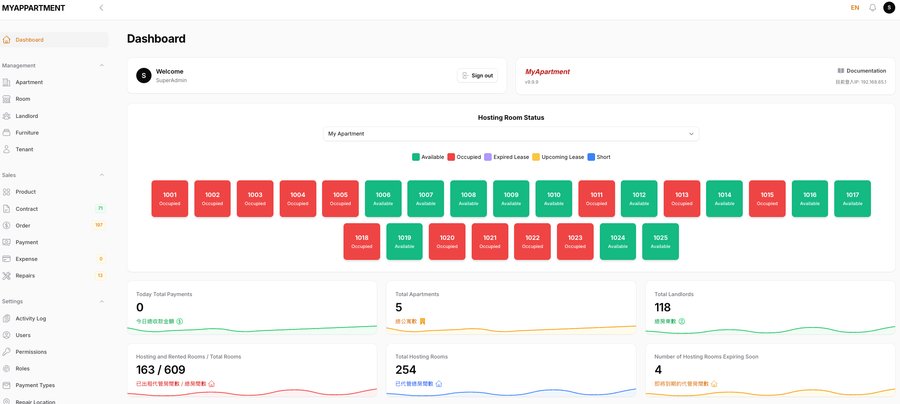The height and width of the screenshot is (404, 900).
Task: Click the Furniture icon in sidebar
Action: coord(7,132)
